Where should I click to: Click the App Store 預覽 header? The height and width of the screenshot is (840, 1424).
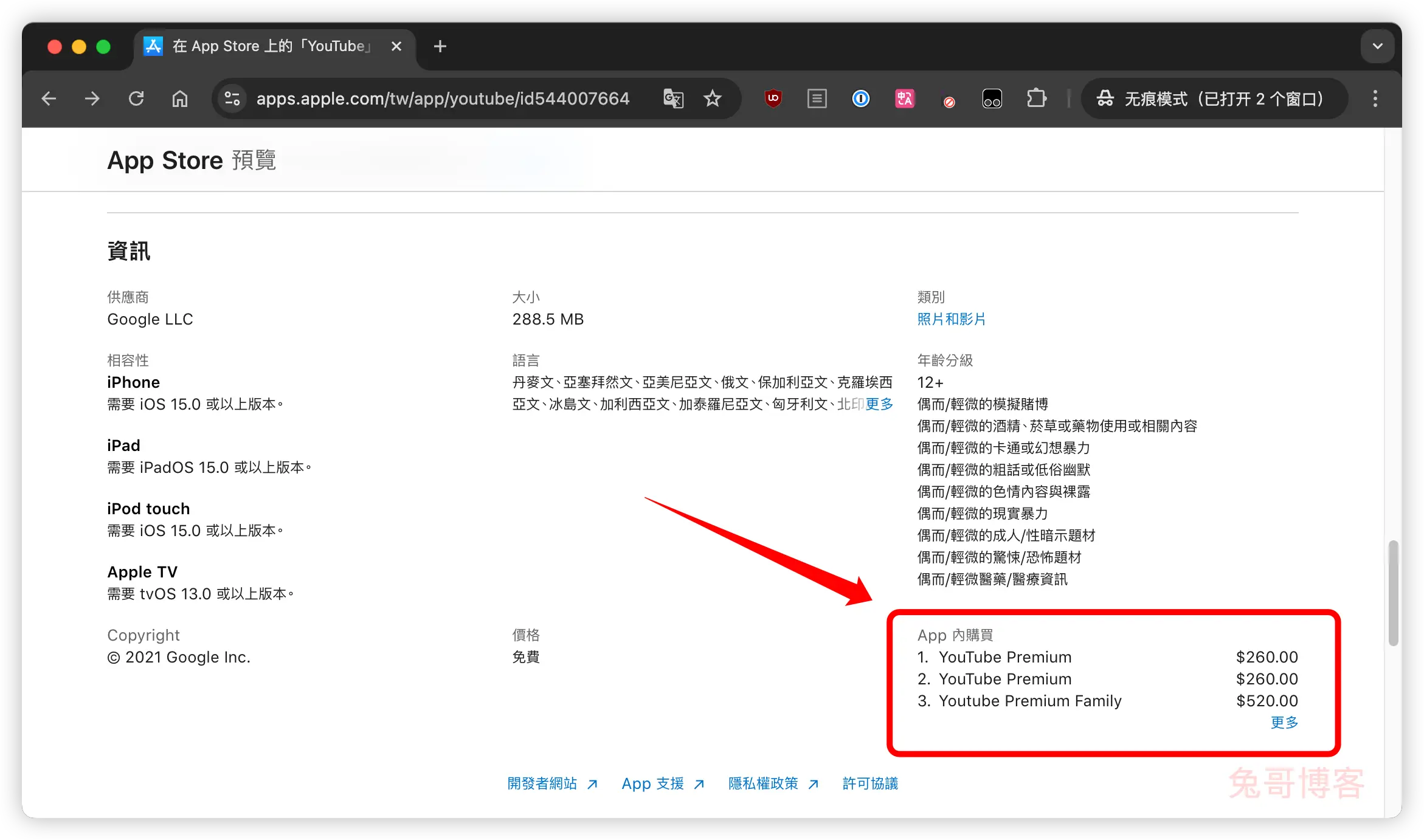coord(192,160)
